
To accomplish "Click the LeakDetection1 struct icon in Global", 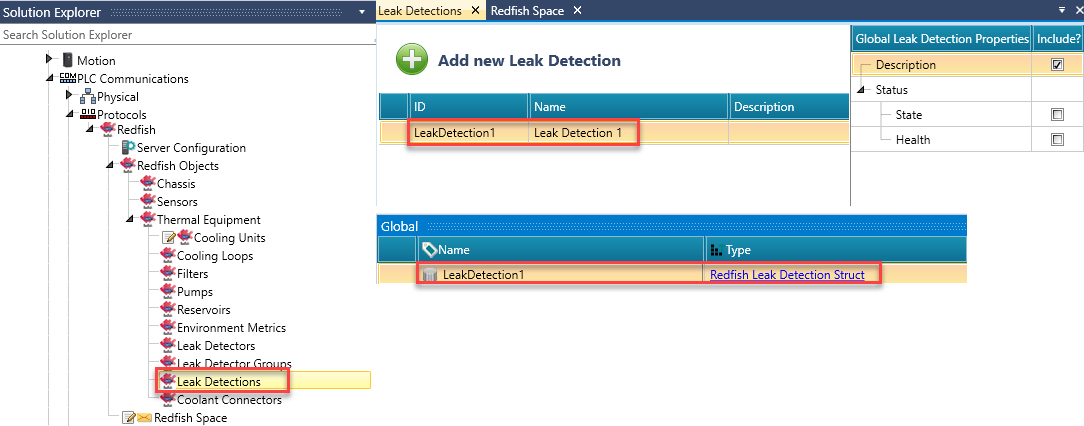I will (x=430, y=275).
